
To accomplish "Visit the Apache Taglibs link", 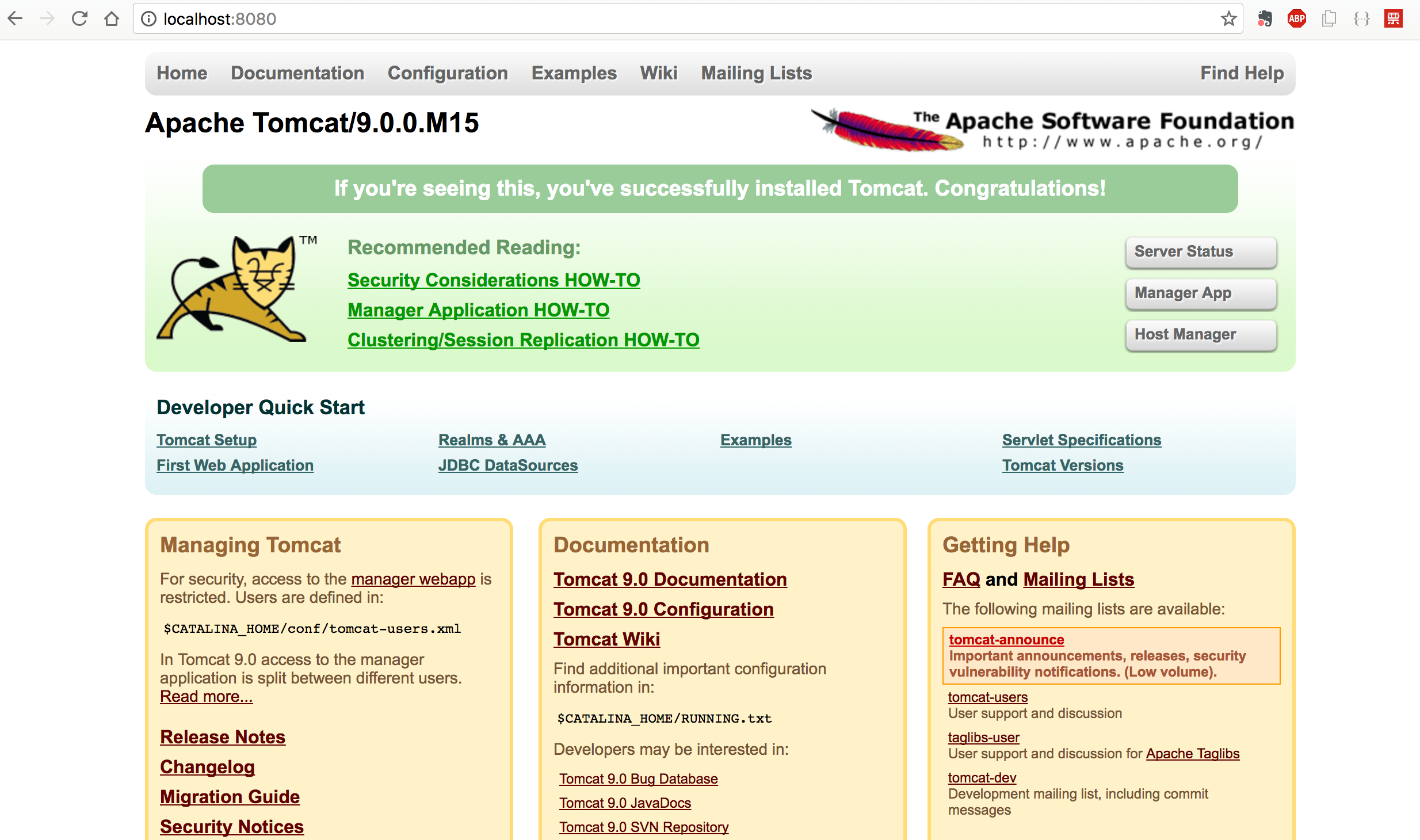I will 1193,754.
